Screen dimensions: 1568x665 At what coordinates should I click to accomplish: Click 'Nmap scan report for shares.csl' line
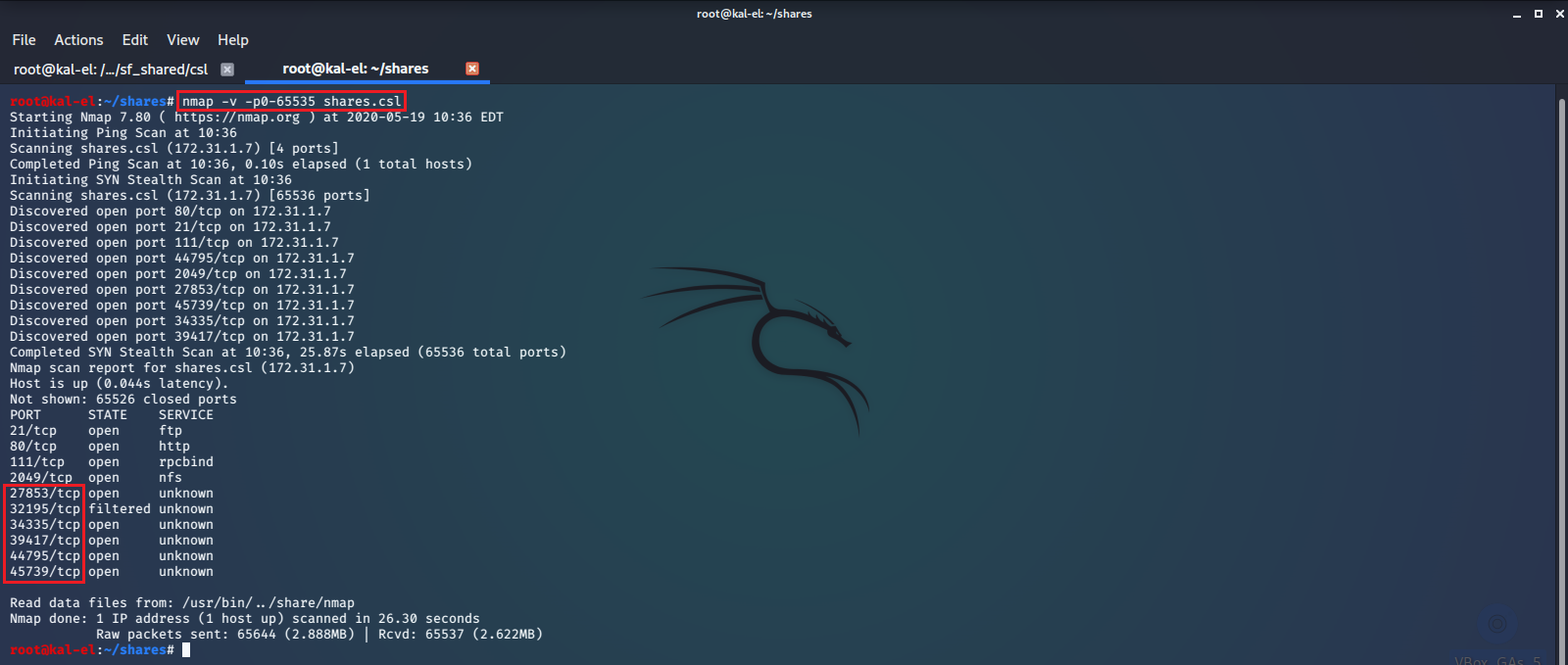(182, 367)
